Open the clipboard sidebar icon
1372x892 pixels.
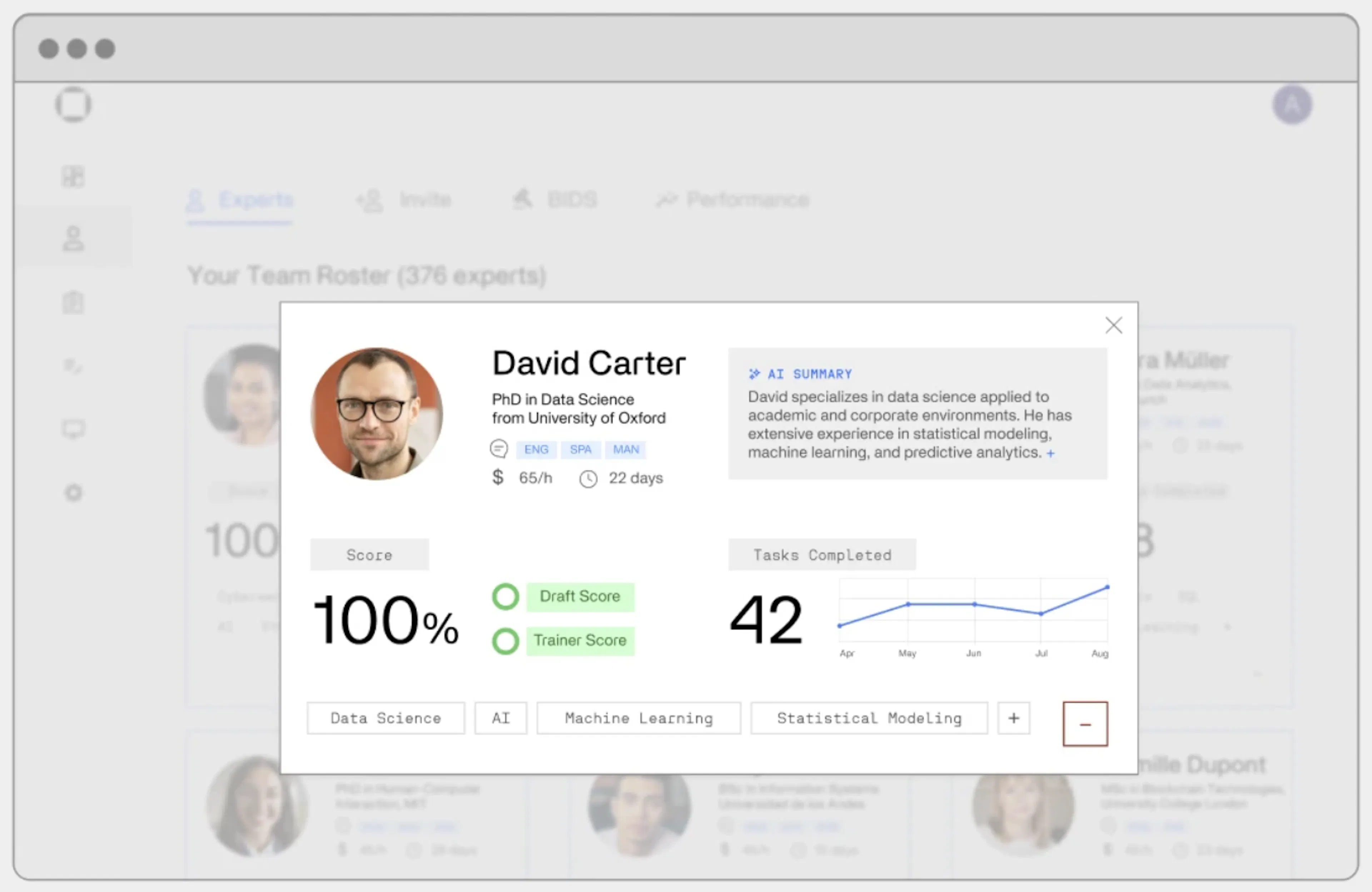tap(73, 302)
